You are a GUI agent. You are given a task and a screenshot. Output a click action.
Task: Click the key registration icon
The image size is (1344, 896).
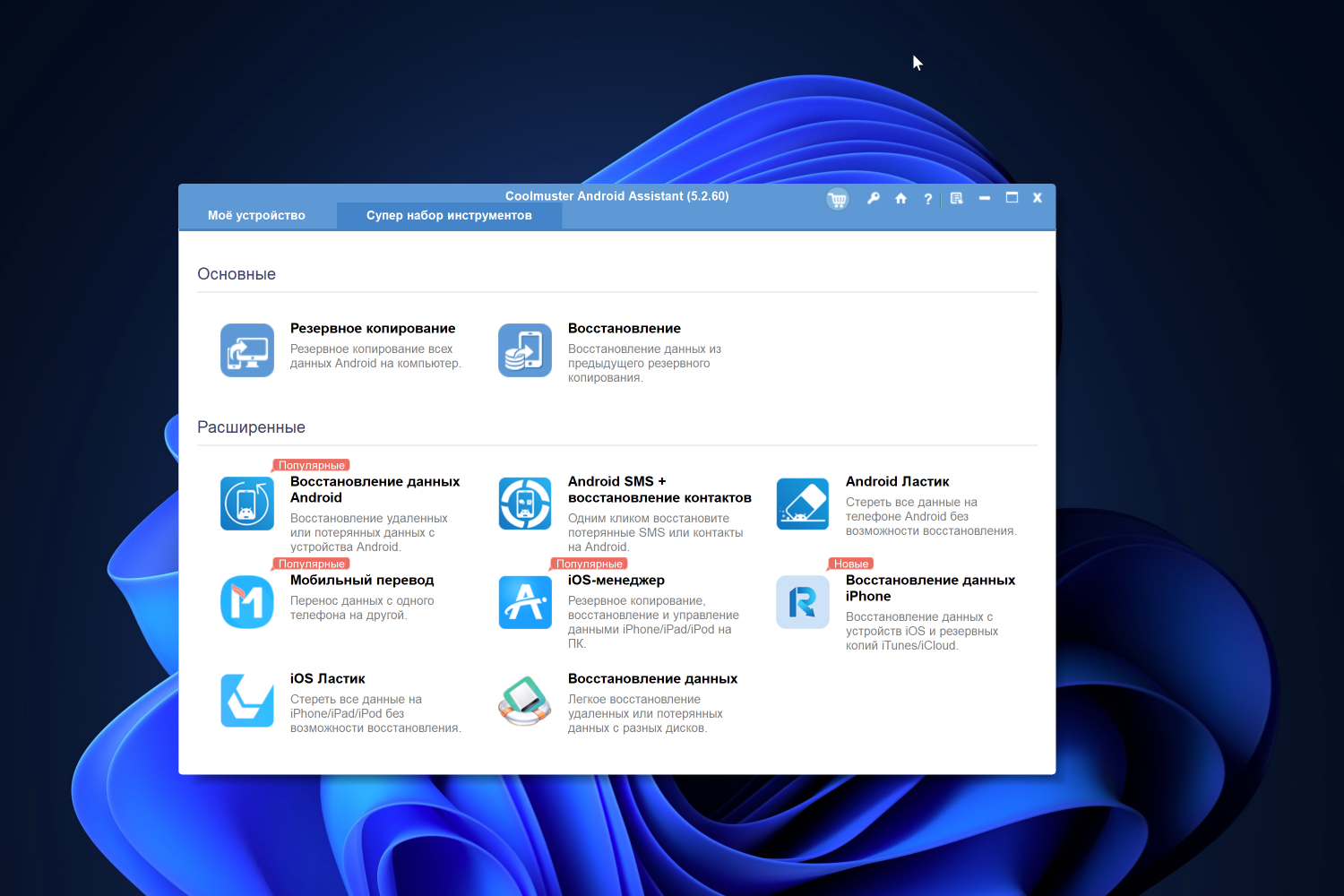874,198
